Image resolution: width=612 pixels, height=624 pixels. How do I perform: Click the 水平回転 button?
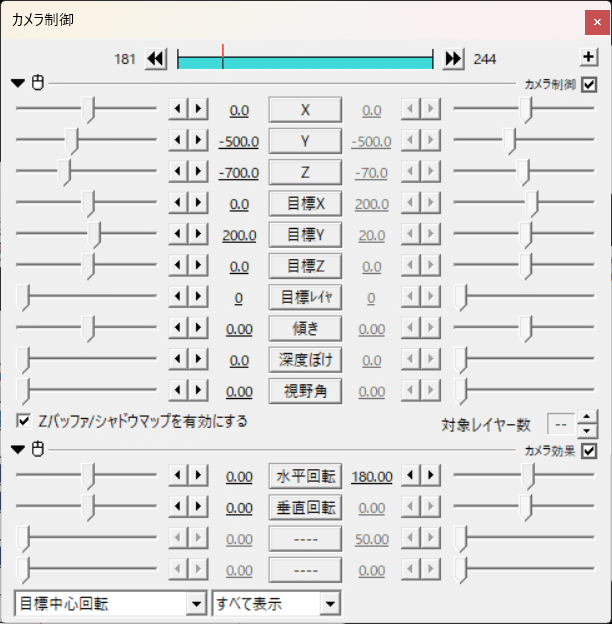pos(305,476)
